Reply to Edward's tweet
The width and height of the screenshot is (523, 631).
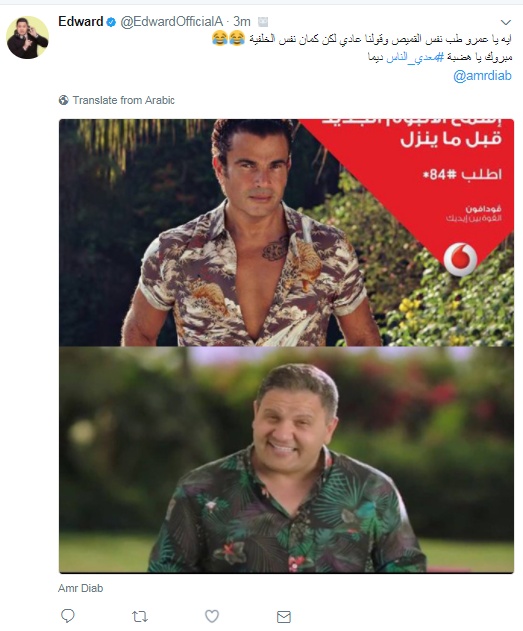coord(68,615)
